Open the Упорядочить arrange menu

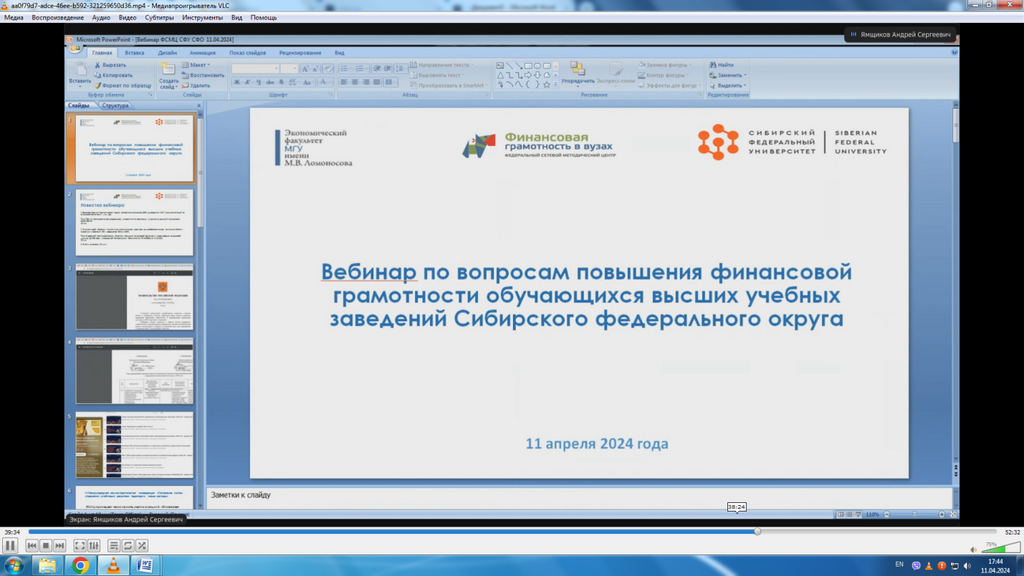(578, 74)
